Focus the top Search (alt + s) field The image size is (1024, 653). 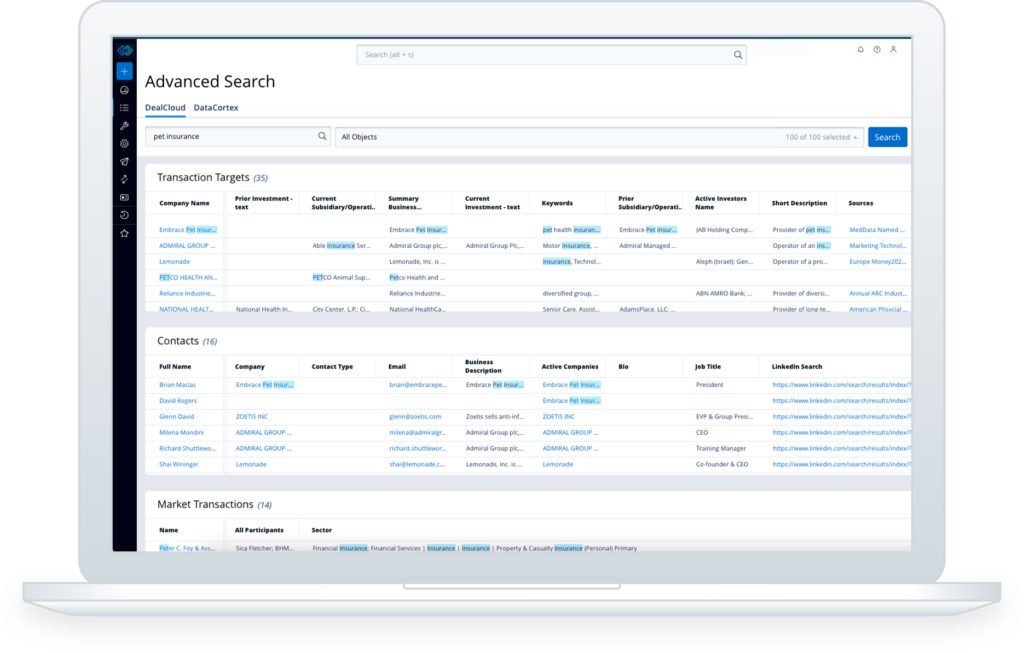552,55
